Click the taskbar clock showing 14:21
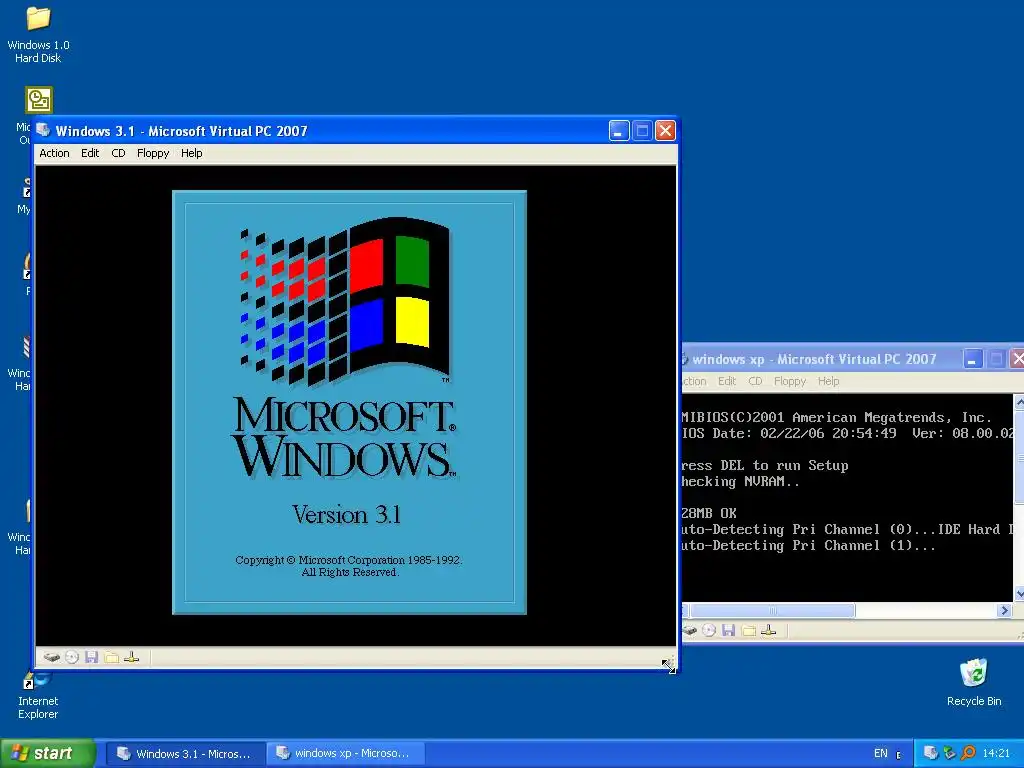Image resolution: width=1024 pixels, height=768 pixels. [996, 754]
